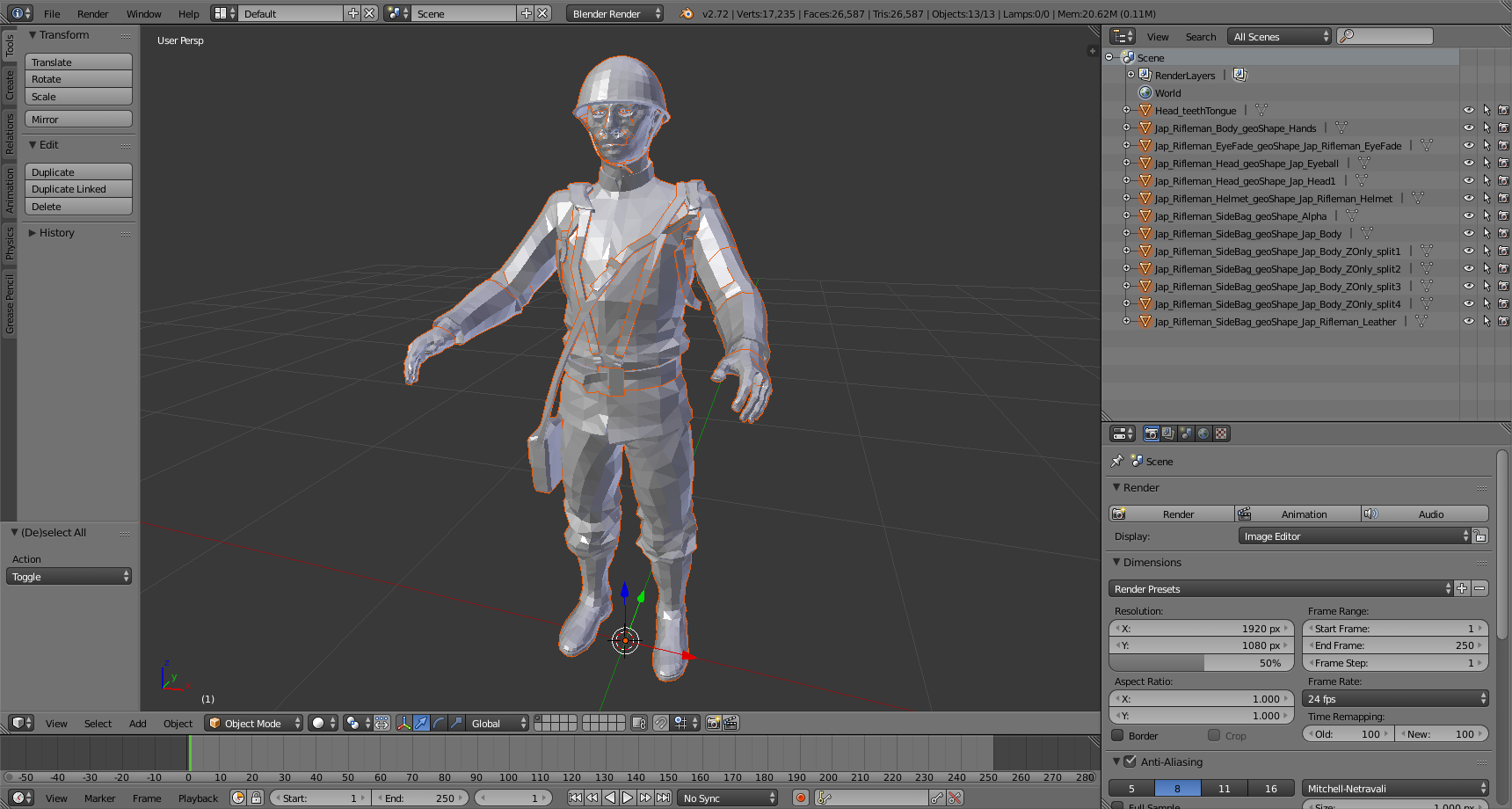Viewport: 1512px width, 809px height.
Task: Click the translate manipulator arrow icon
Action: [422, 723]
